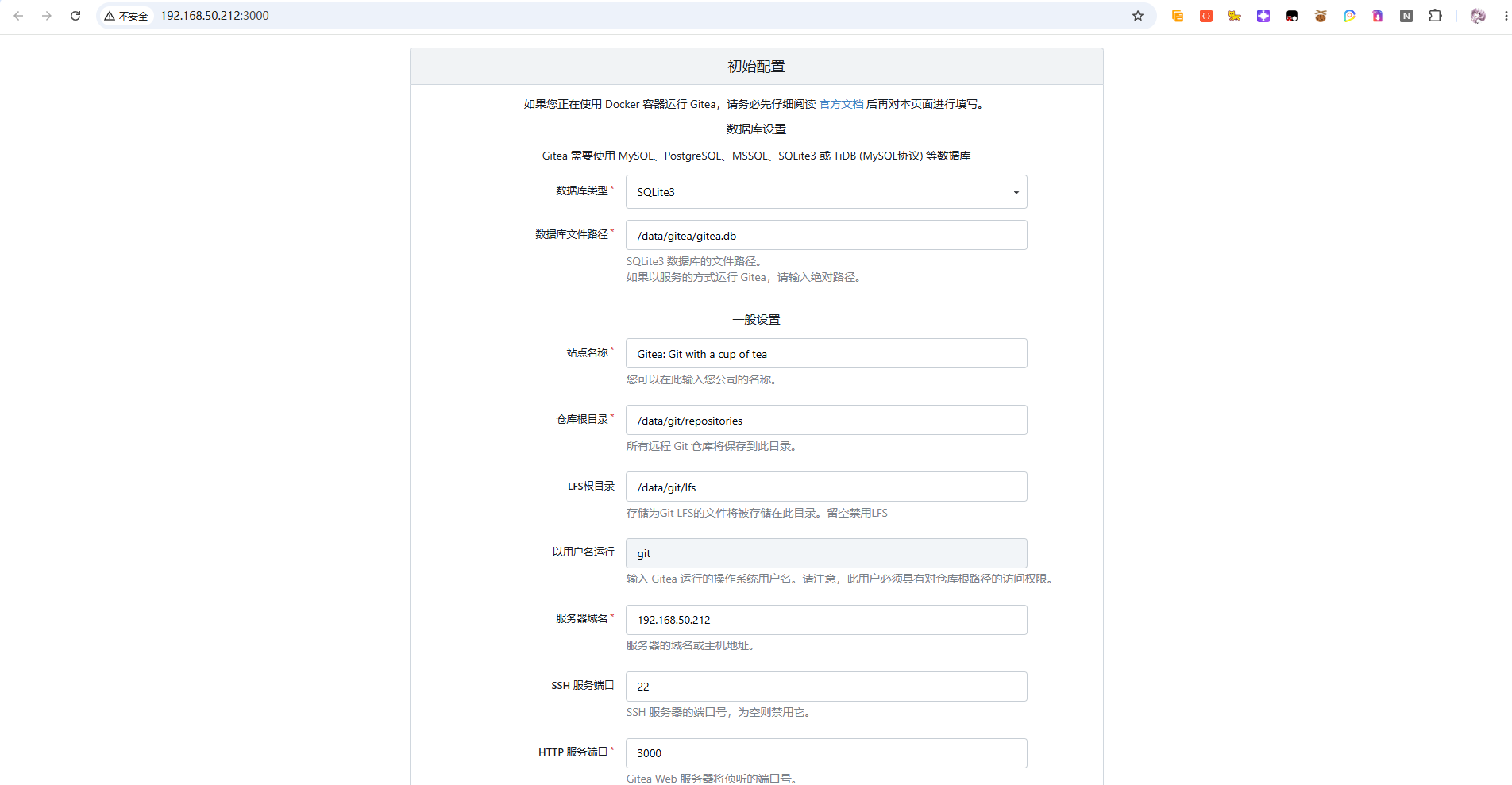Click the 数据库类型 label
Image resolution: width=1512 pixels, height=785 pixels.
(x=582, y=190)
